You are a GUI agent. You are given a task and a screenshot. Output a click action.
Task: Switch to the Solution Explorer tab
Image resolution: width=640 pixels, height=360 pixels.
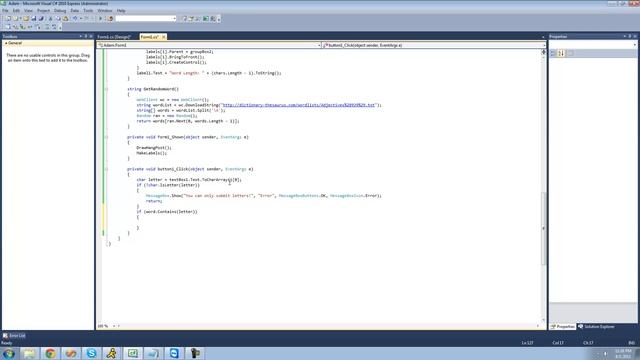click(x=596, y=327)
